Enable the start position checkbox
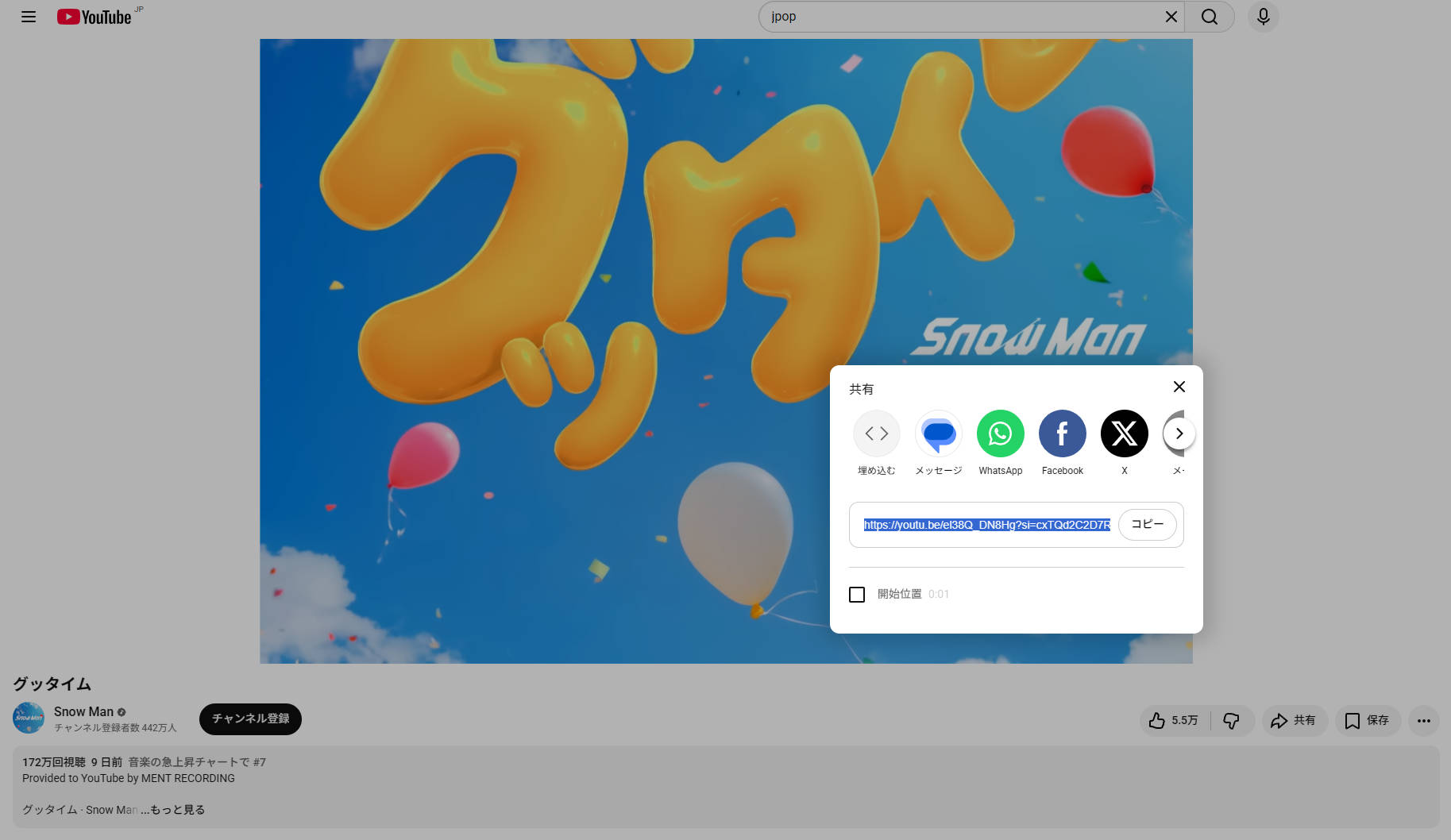Image resolution: width=1451 pixels, height=840 pixels. point(857,595)
